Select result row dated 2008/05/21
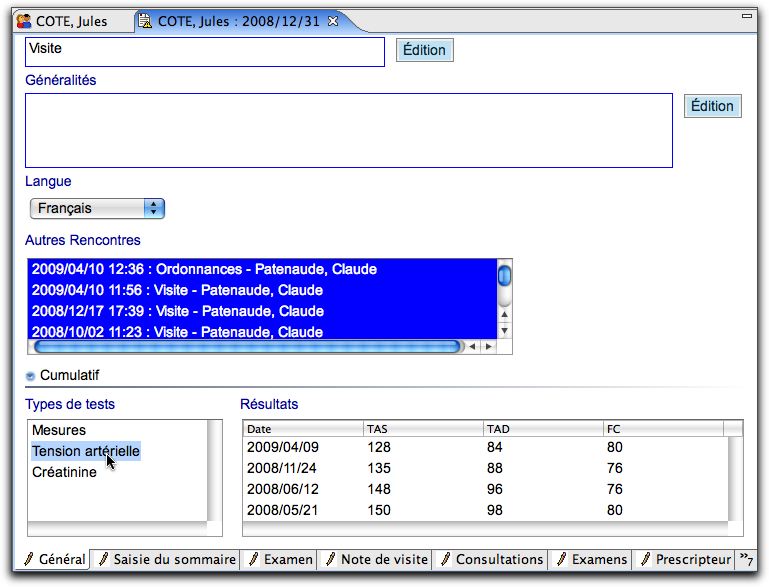This screenshot has width=769, height=587. 486,510
